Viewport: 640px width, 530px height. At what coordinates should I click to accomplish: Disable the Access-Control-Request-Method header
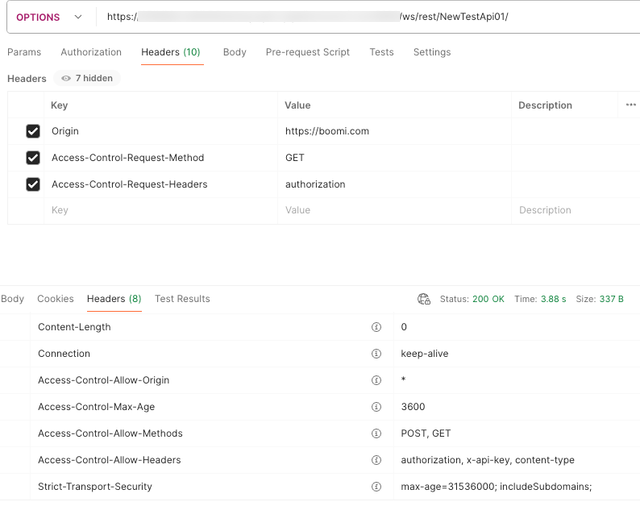pyautogui.click(x=33, y=158)
